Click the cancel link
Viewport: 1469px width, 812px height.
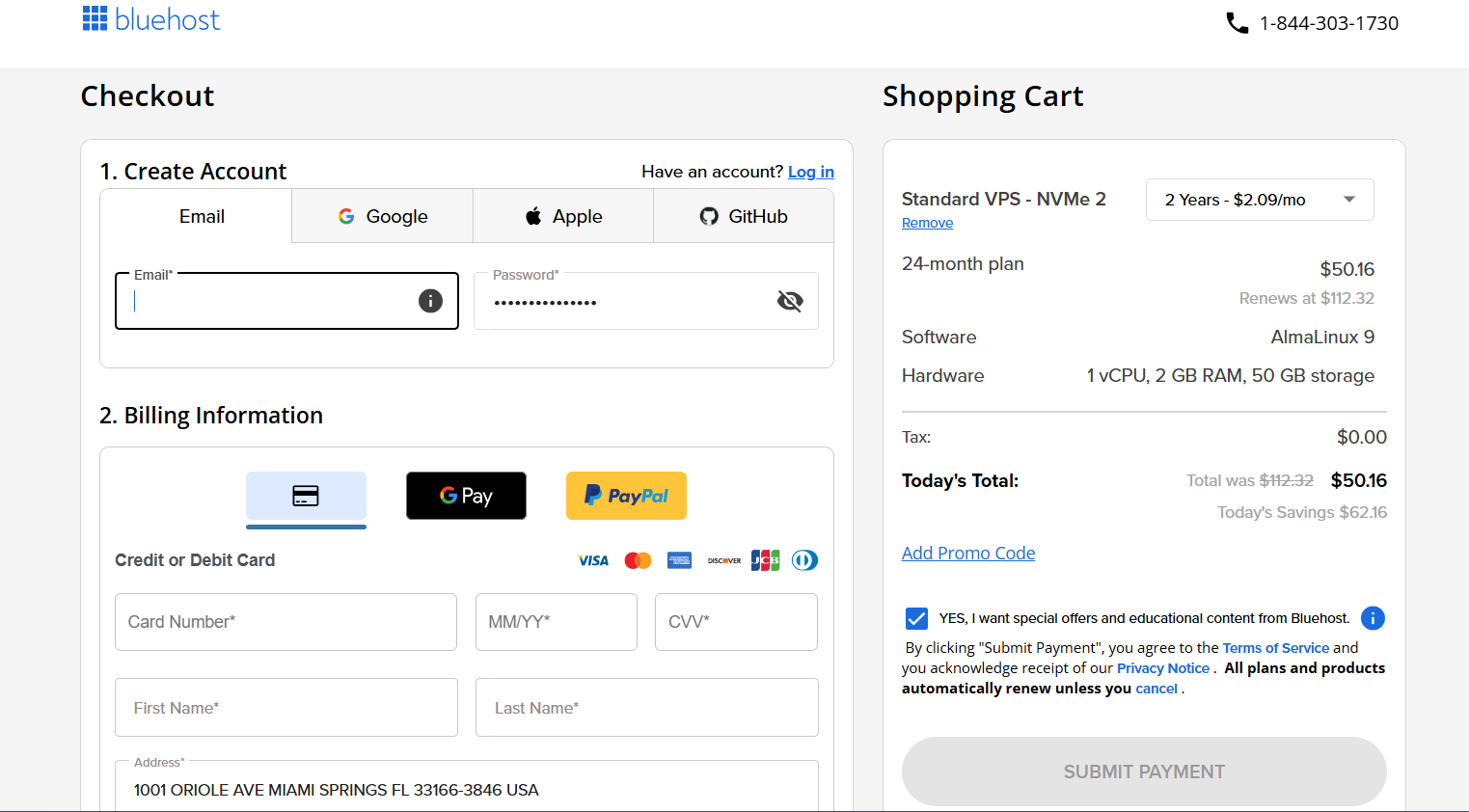pyautogui.click(x=1156, y=689)
